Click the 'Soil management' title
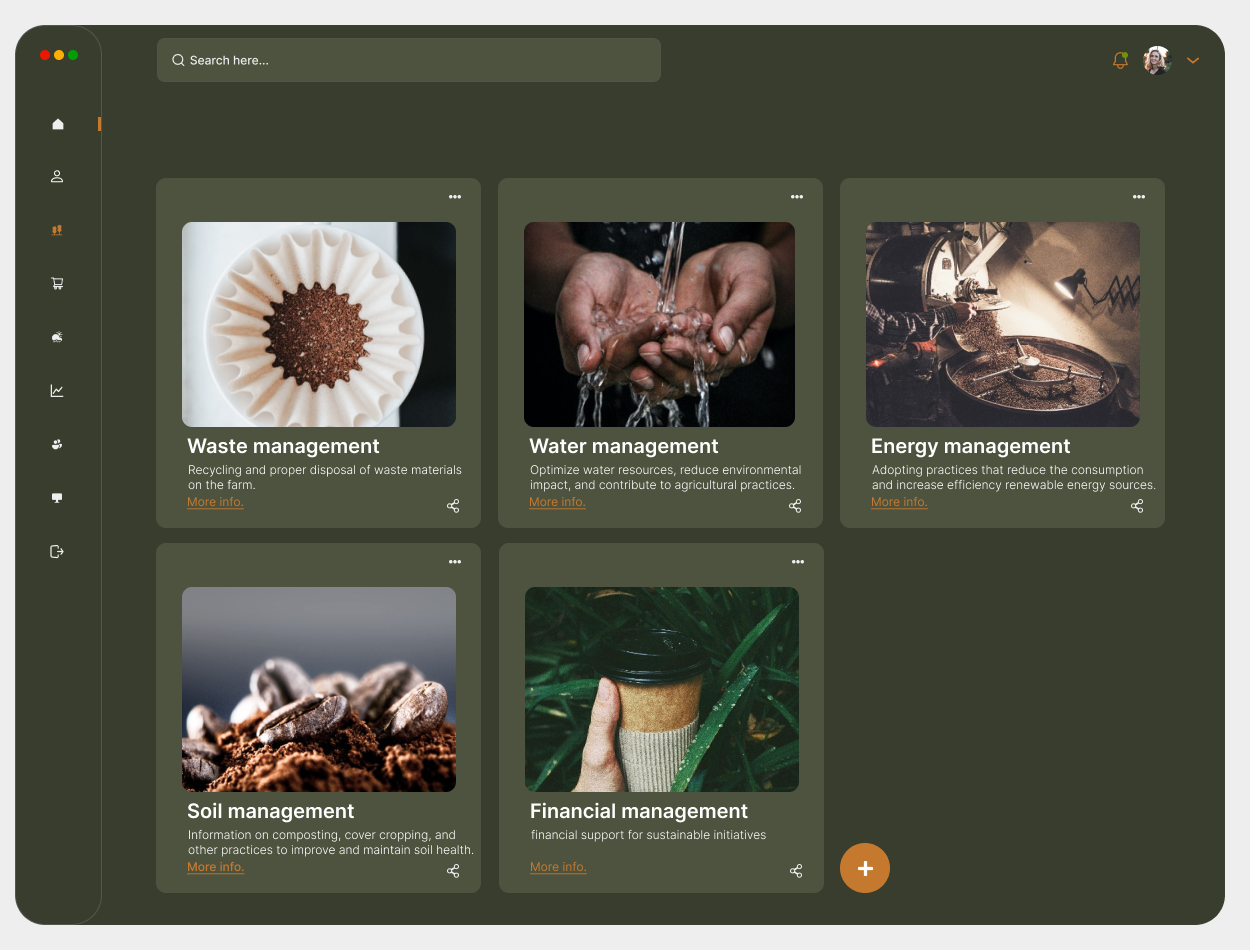1250x950 pixels. pyautogui.click(x=271, y=811)
